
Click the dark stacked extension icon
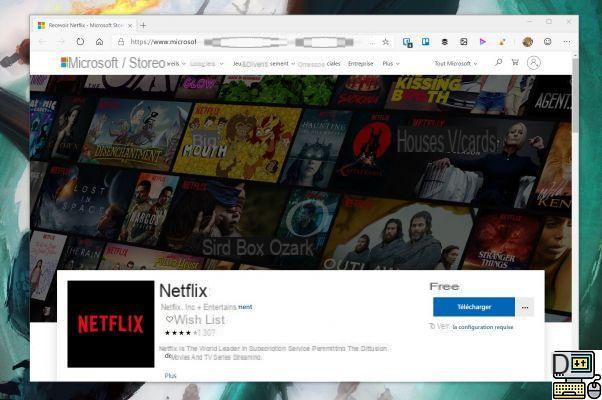445,42
